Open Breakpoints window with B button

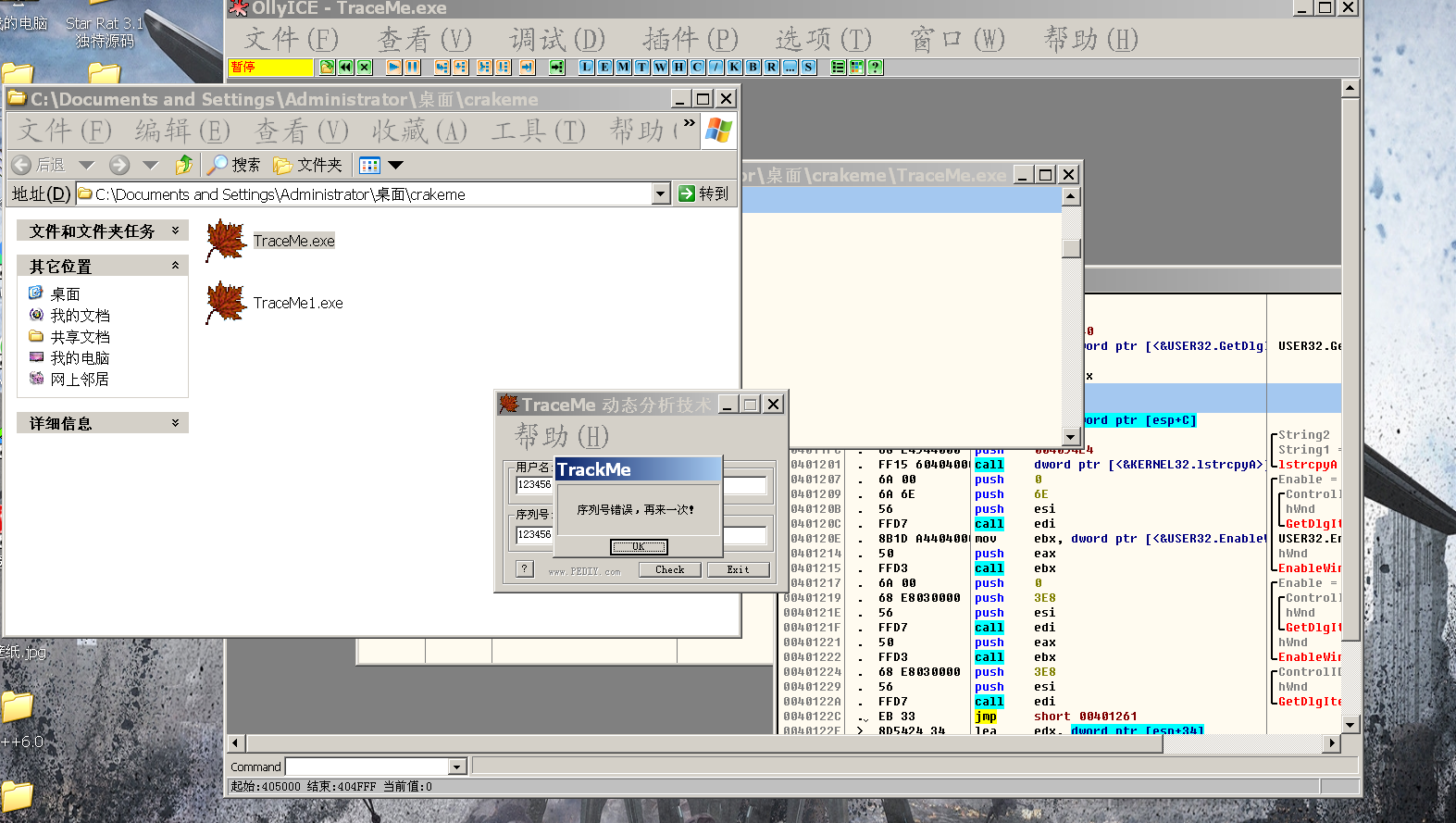tap(753, 67)
